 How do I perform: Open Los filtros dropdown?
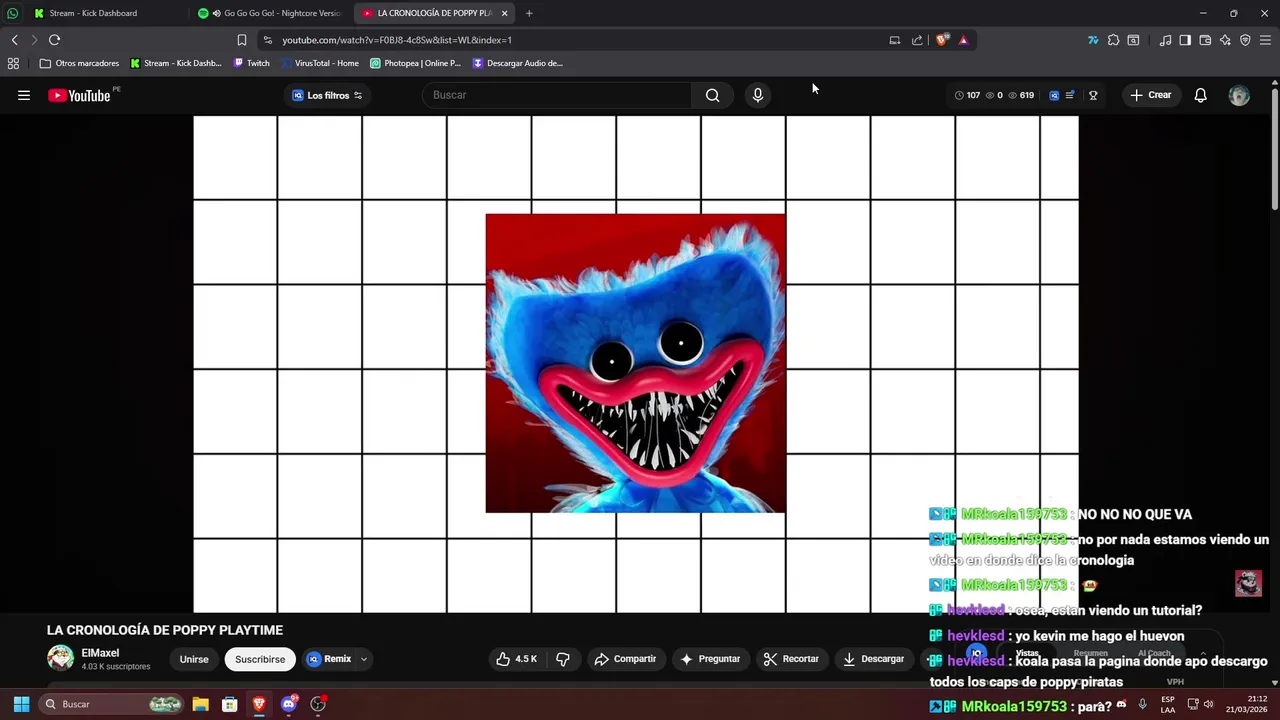(327, 96)
